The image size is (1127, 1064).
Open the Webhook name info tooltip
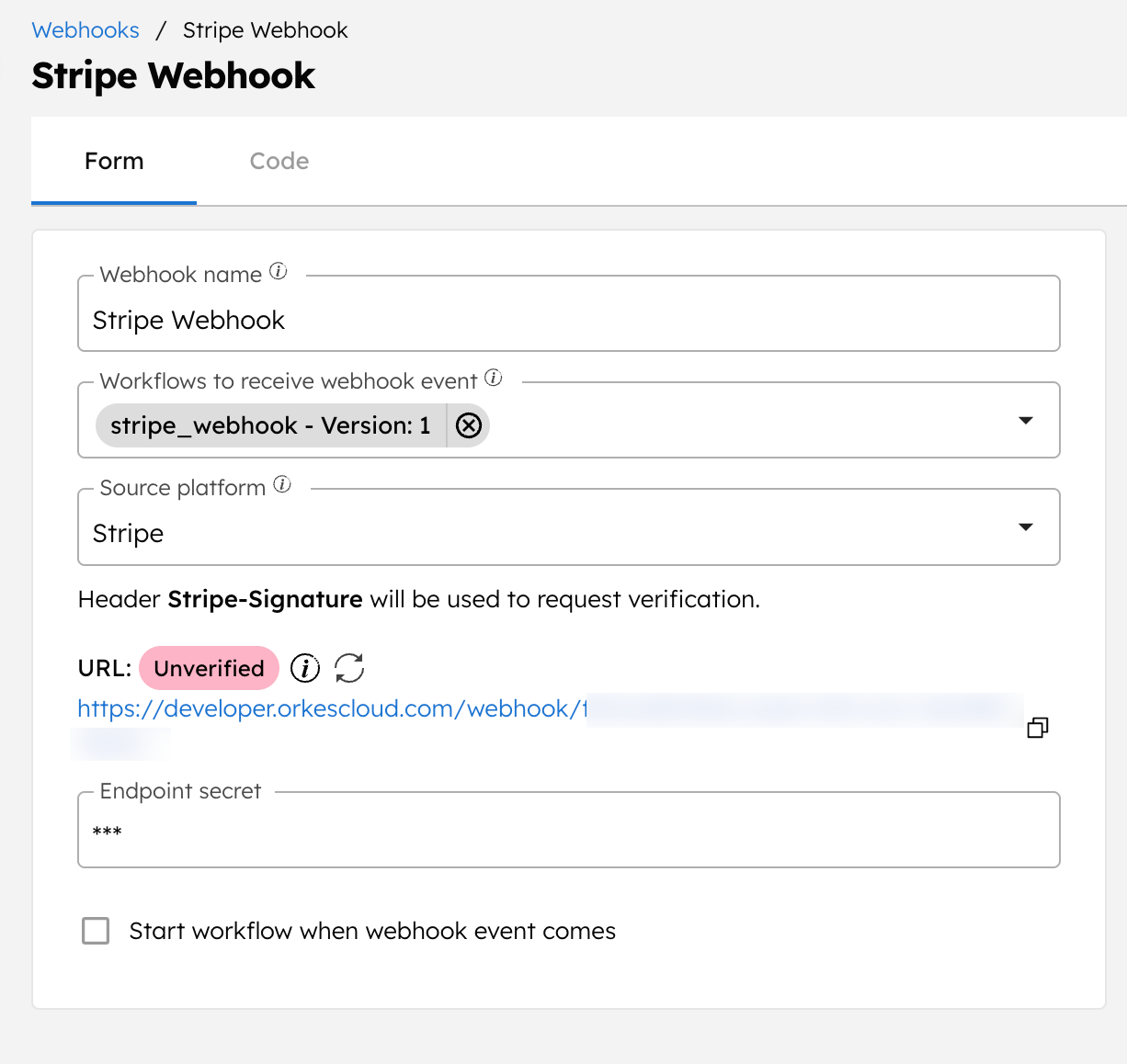[279, 271]
